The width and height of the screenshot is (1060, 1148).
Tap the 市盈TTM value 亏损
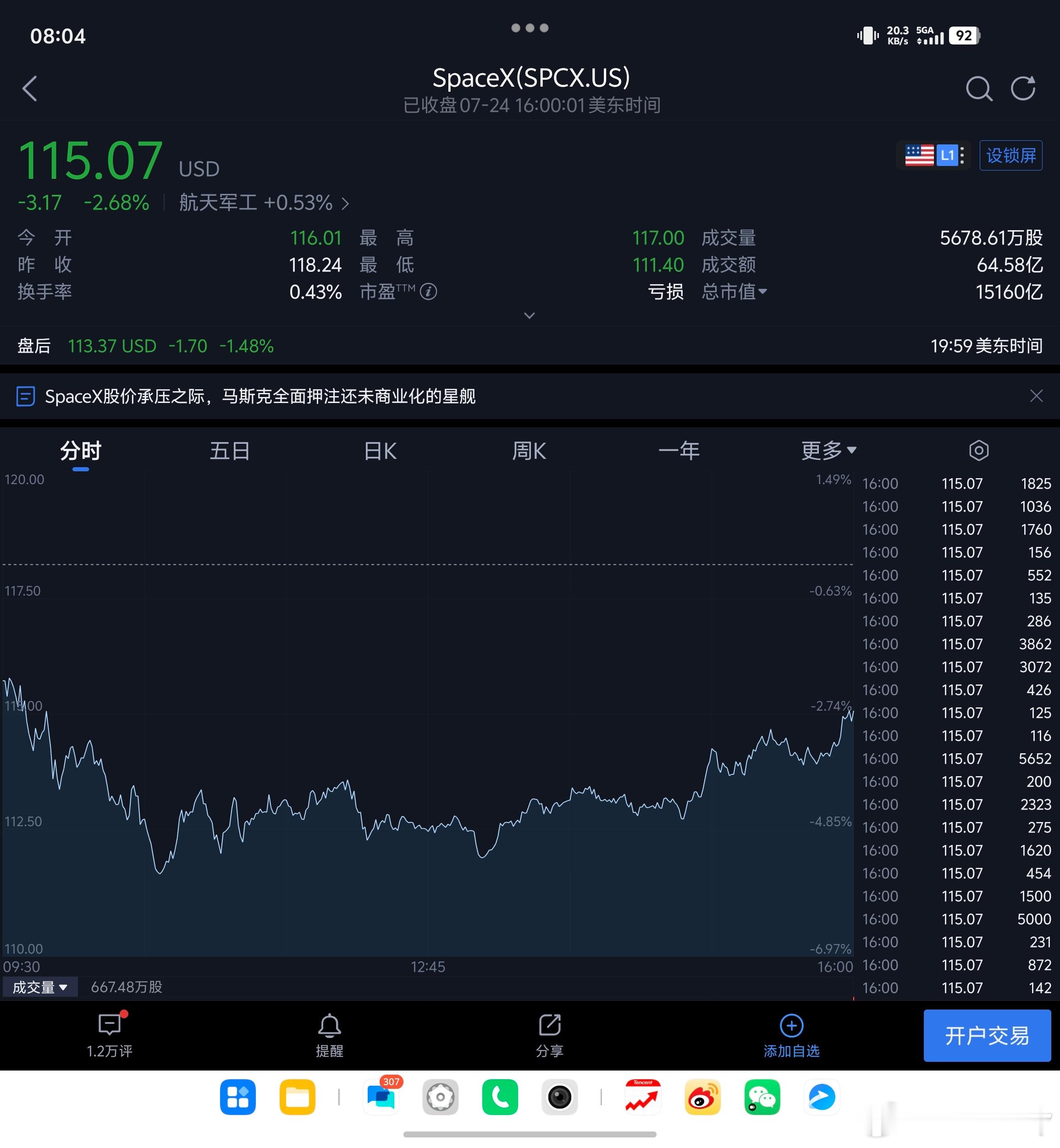coord(665,292)
